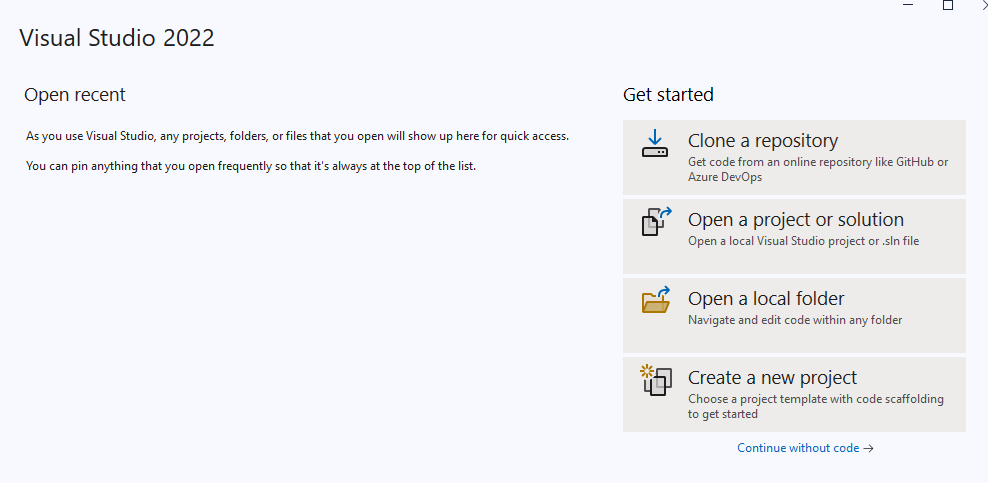
Task: Click 'Open a local Visual Studio project' description
Action: click(803, 241)
